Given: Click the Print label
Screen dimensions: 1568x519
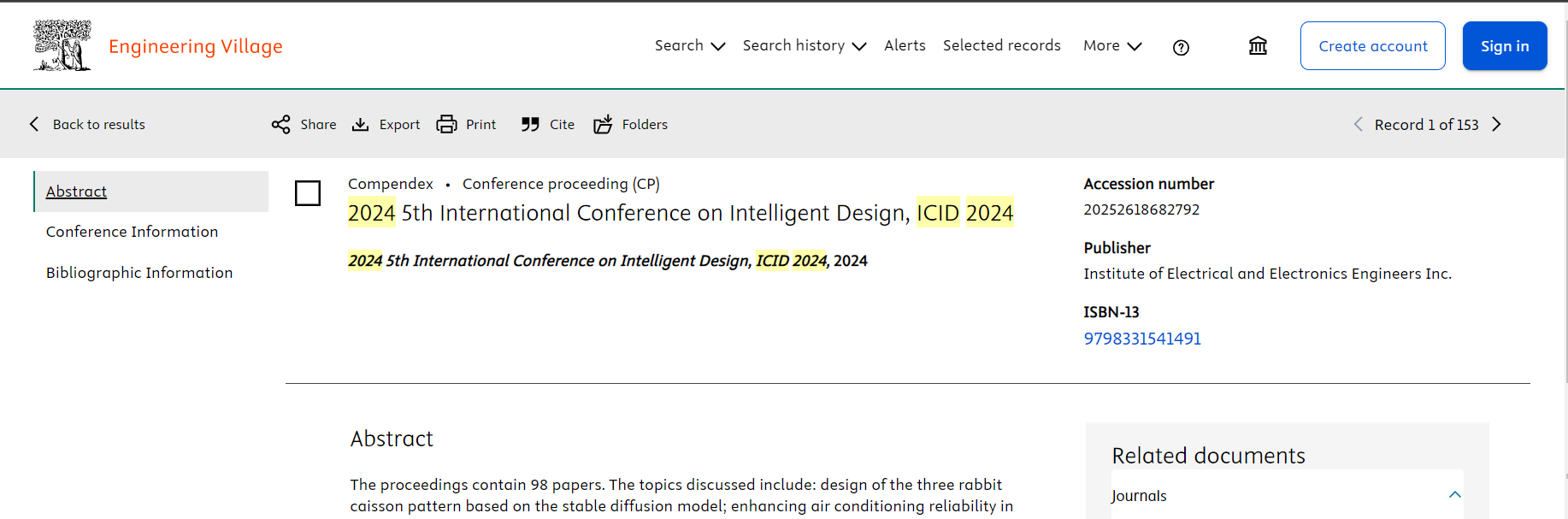Looking at the screenshot, I should (x=480, y=125).
